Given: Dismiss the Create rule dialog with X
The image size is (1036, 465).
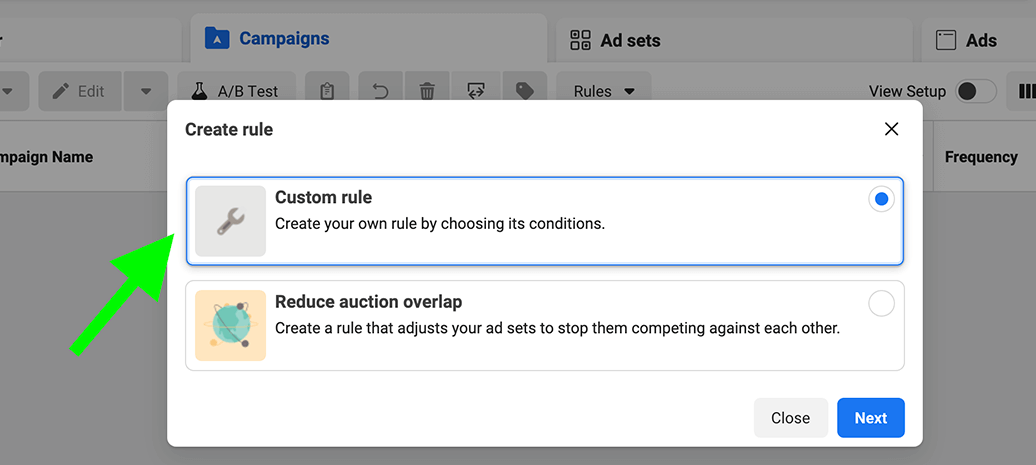Looking at the screenshot, I should pos(891,129).
